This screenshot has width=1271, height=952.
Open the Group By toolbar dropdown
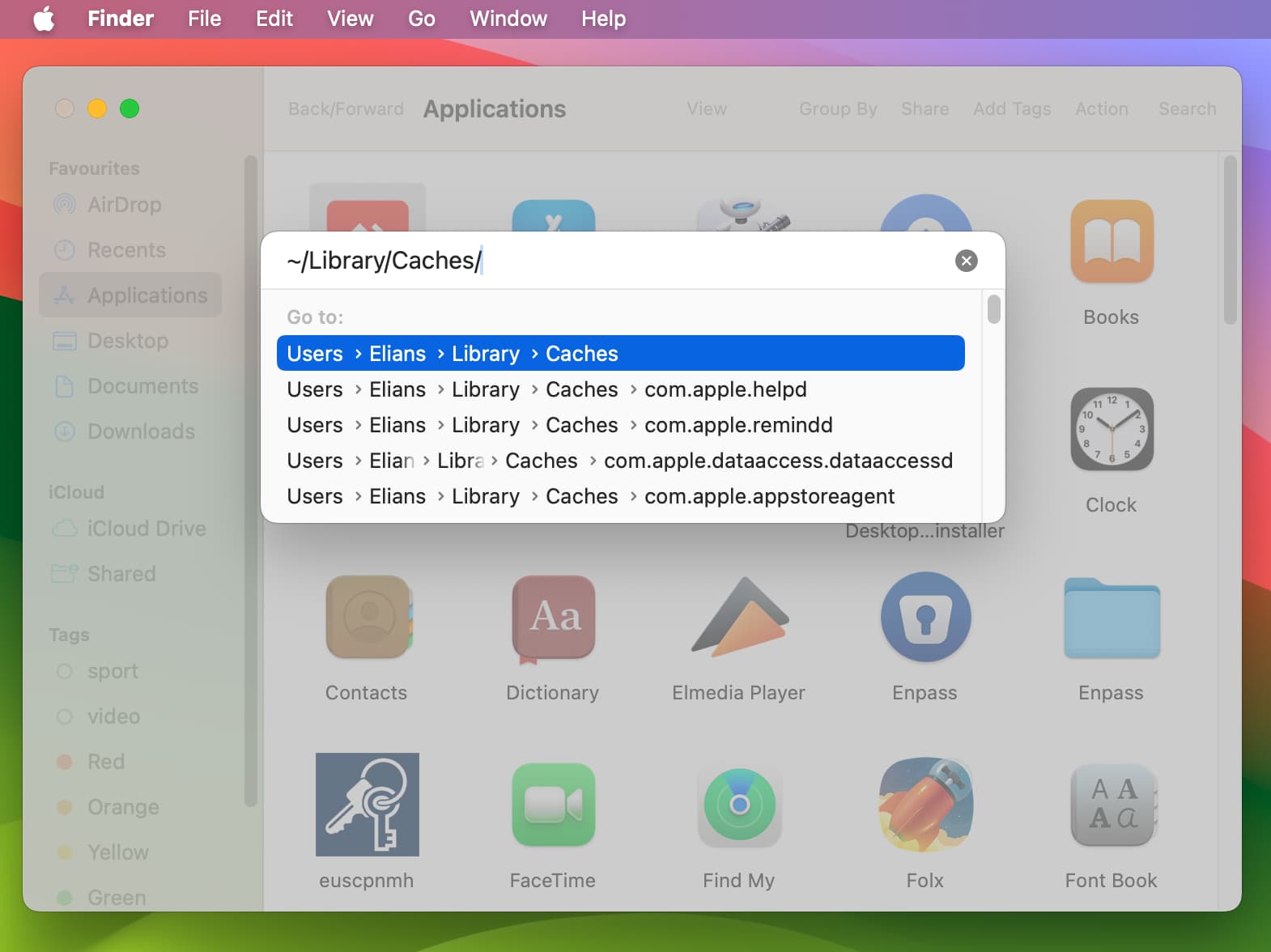point(838,108)
